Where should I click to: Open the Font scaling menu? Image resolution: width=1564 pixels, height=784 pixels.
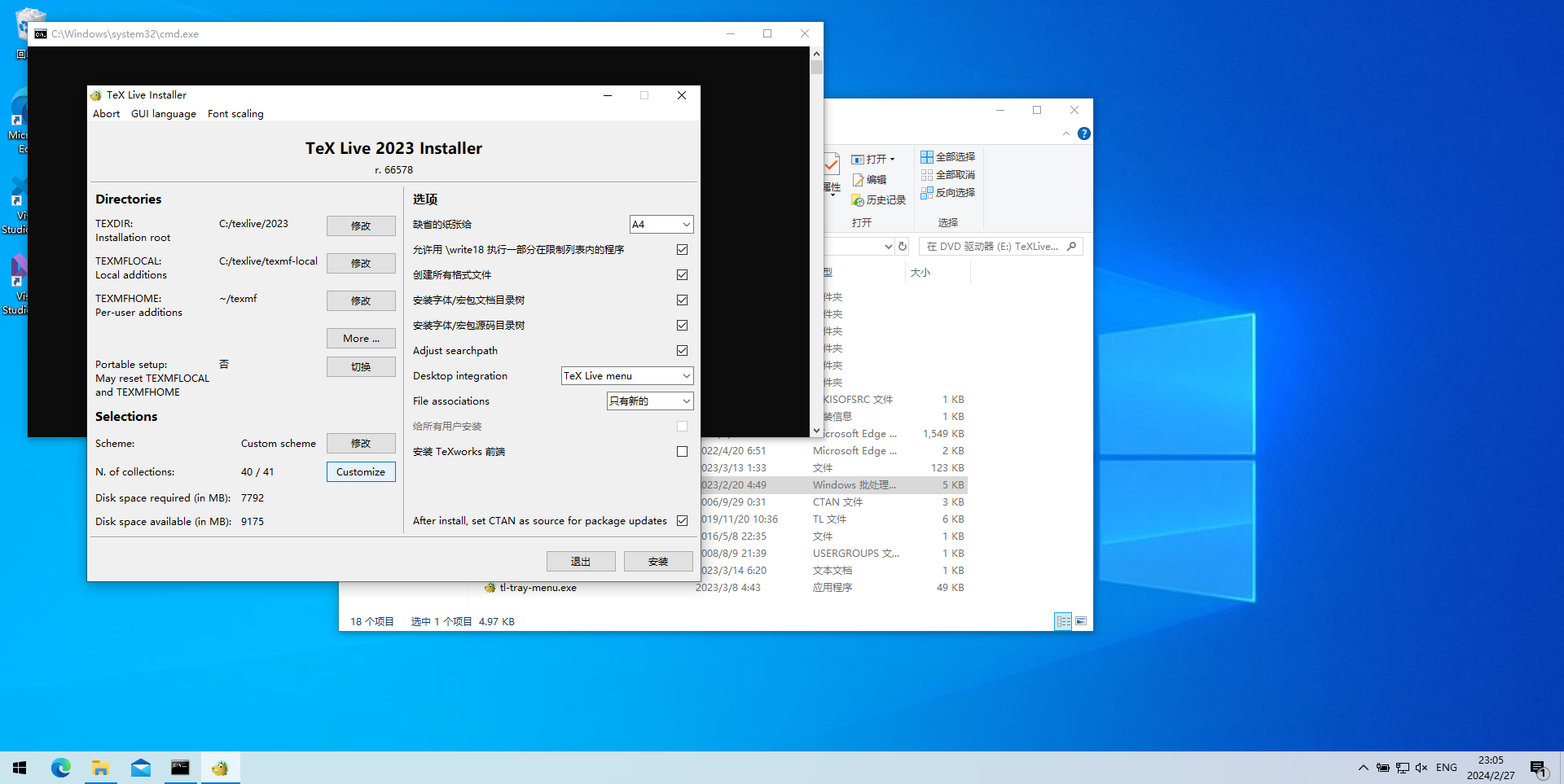point(235,114)
